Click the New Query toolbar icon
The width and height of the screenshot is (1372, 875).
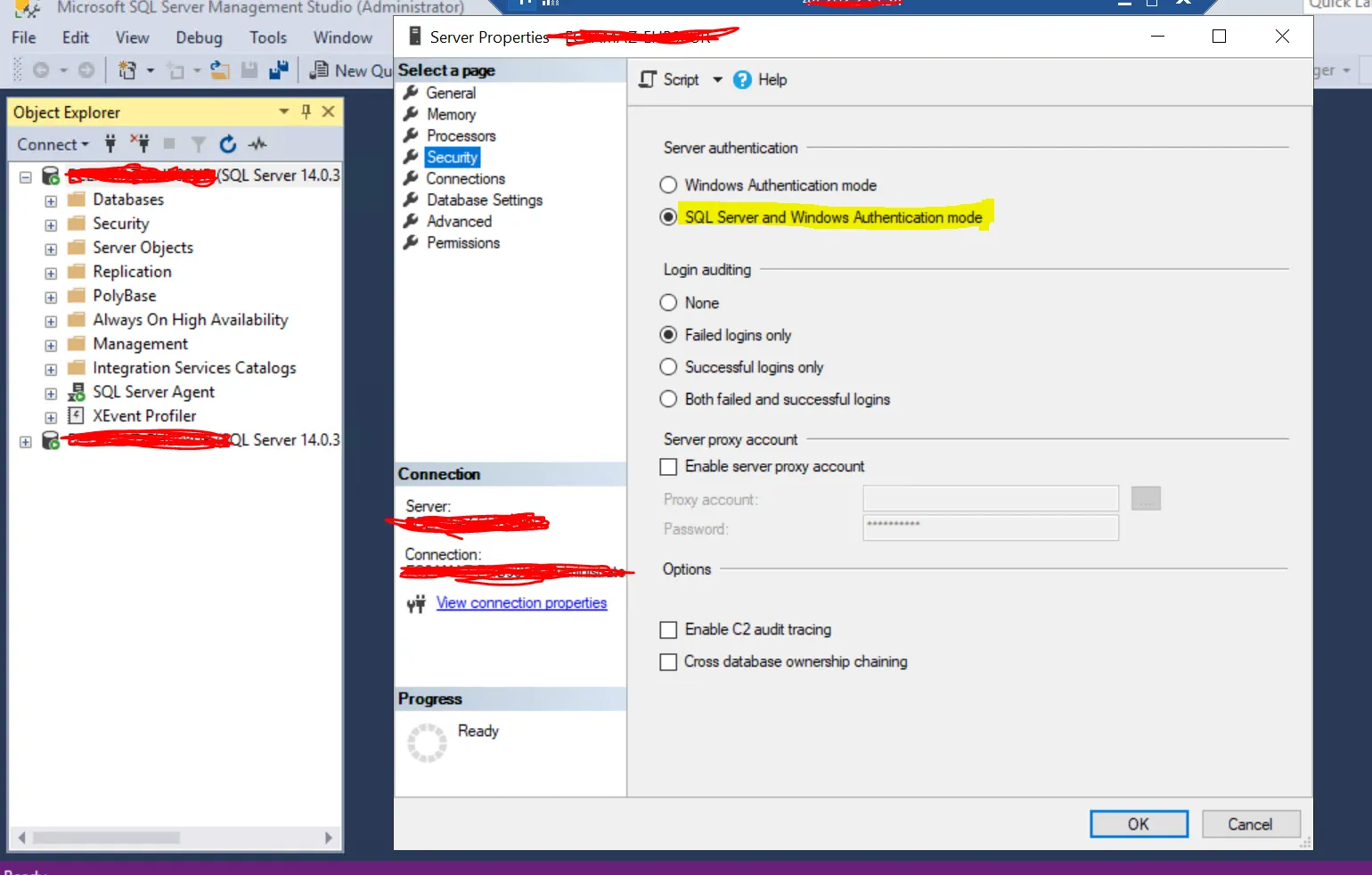point(318,70)
